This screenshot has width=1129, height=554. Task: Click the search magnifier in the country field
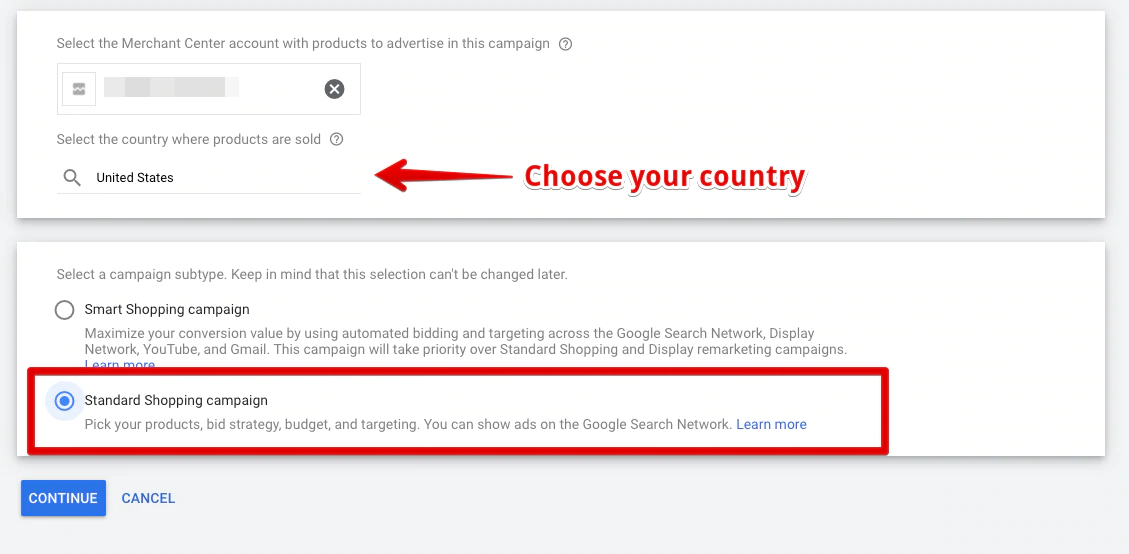click(x=72, y=178)
